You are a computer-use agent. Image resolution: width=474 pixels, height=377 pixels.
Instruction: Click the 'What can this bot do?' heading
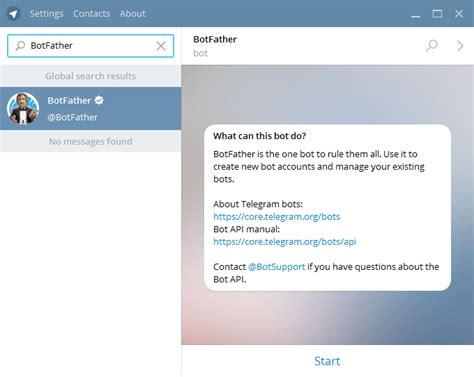(259, 136)
